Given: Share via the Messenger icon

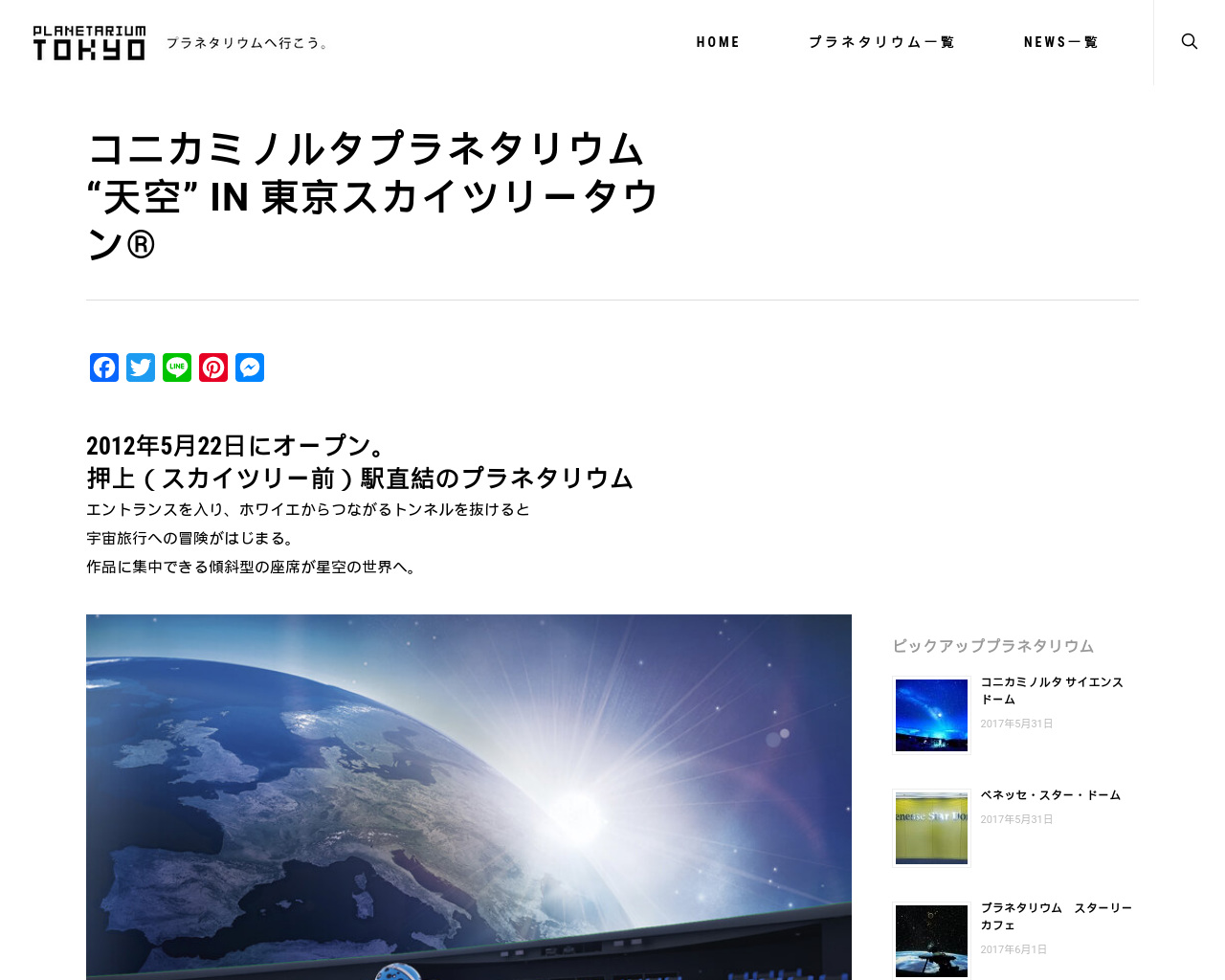Looking at the screenshot, I should tap(250, 367).
